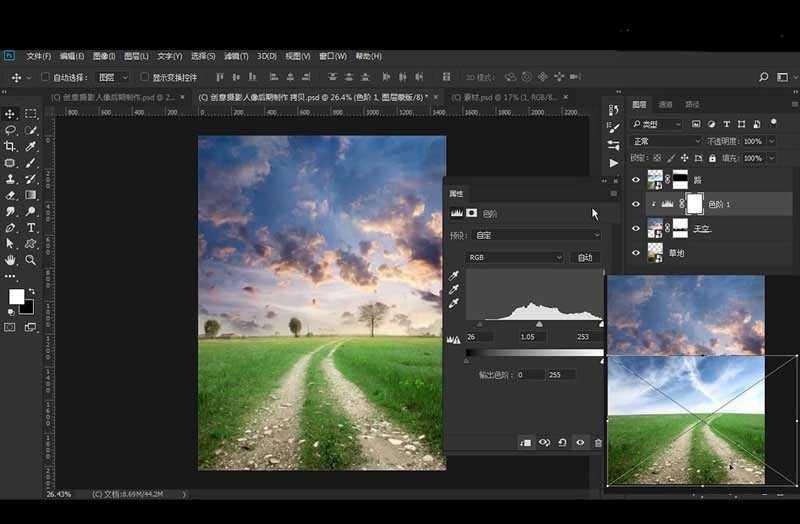Viewport: 800px width, 524px height.
Task: Select the Hand tool
Action: pos(10,260)
